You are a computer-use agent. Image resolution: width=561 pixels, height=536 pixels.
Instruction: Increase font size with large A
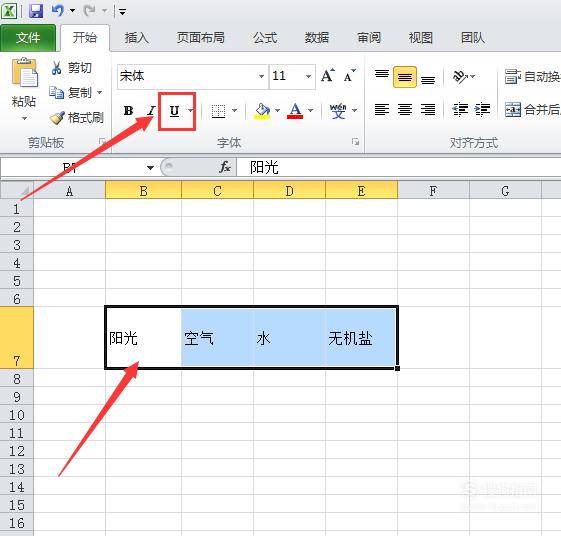point(328,75)
